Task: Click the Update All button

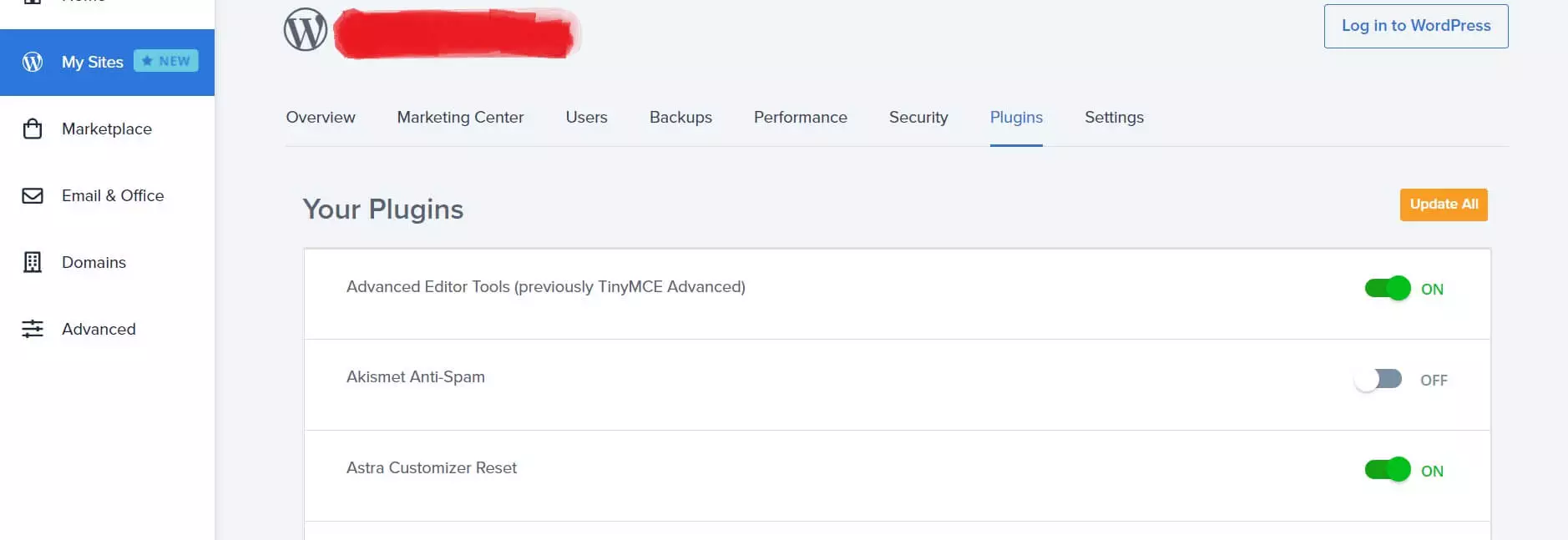Action: pyautogui.click(x=1444, y=204)
